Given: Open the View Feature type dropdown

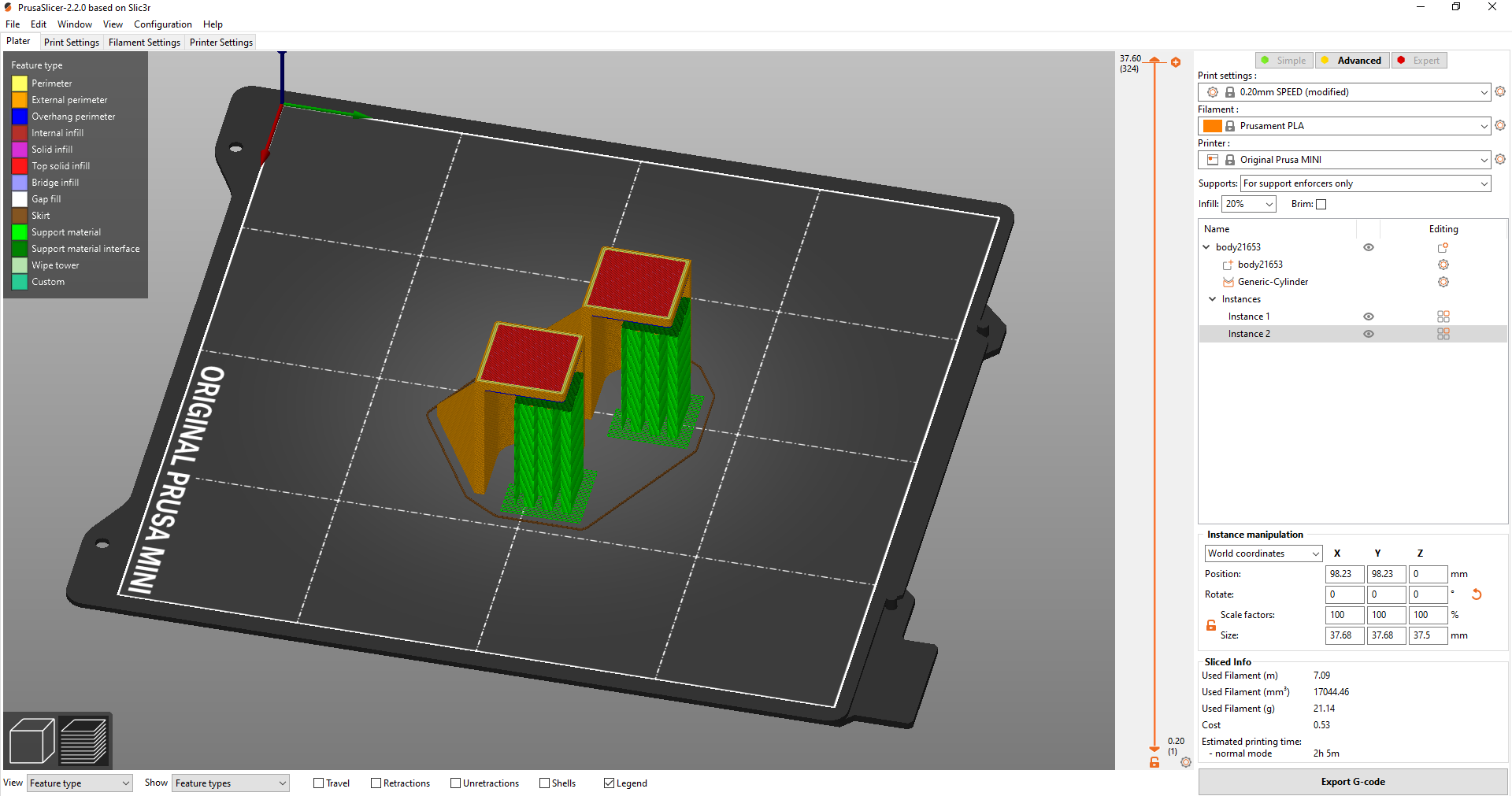Looking at the screenshot, I should pyautogui.click(x=80, y=783).
